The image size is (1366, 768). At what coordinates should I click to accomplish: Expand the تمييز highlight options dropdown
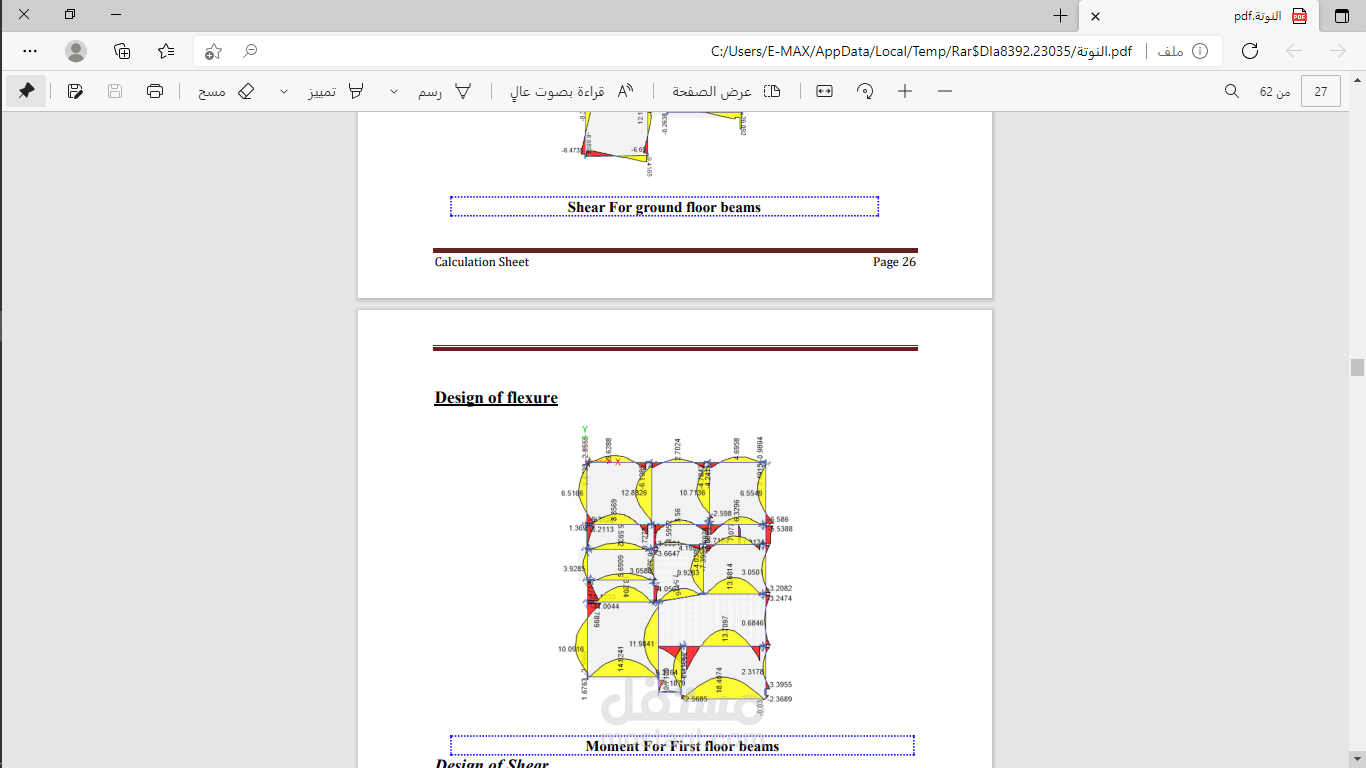point(284,91)
